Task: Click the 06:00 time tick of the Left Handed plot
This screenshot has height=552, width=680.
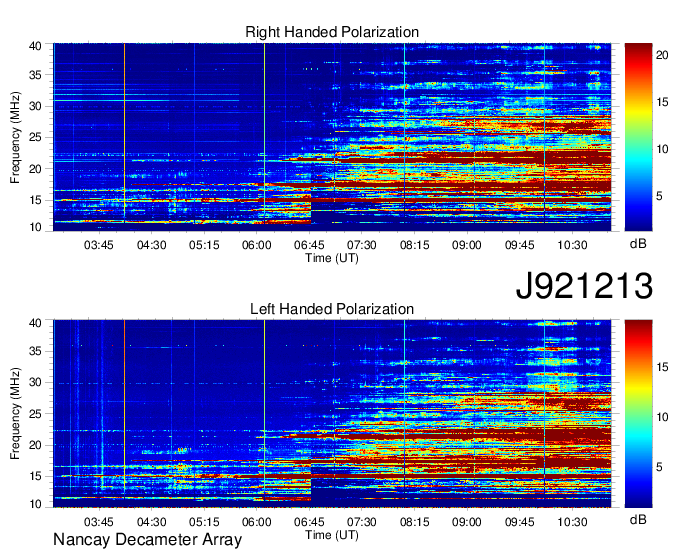Action: click(257, 522)
